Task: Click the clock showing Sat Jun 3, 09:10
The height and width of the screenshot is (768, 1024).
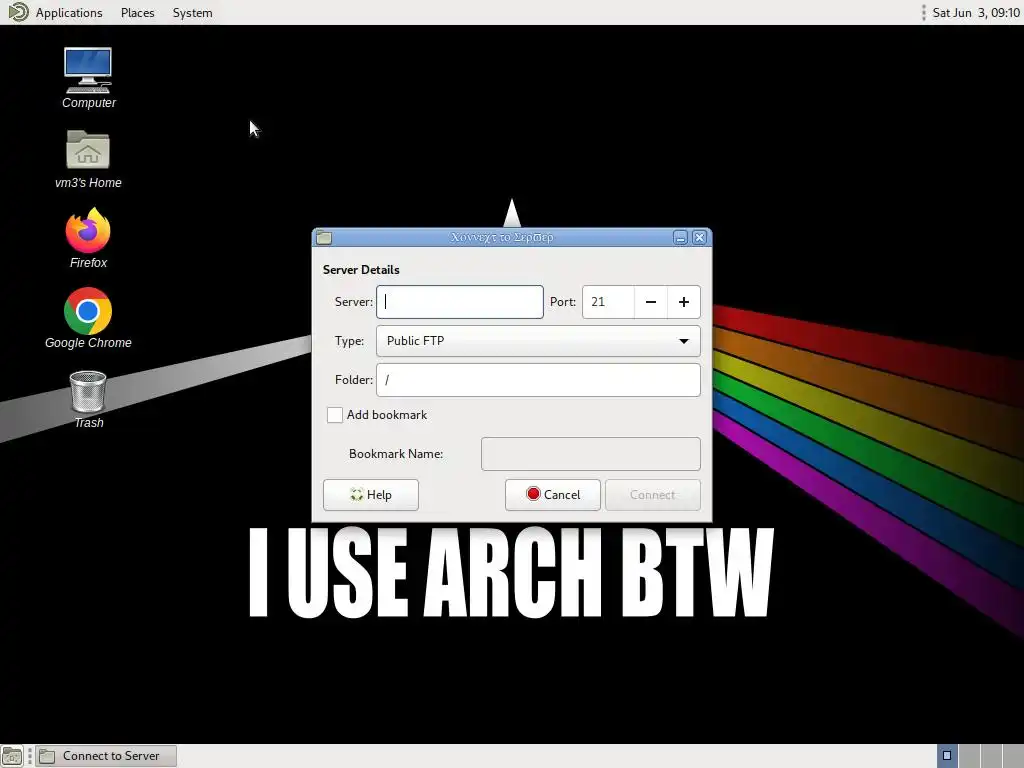Action: click(976, 12)
